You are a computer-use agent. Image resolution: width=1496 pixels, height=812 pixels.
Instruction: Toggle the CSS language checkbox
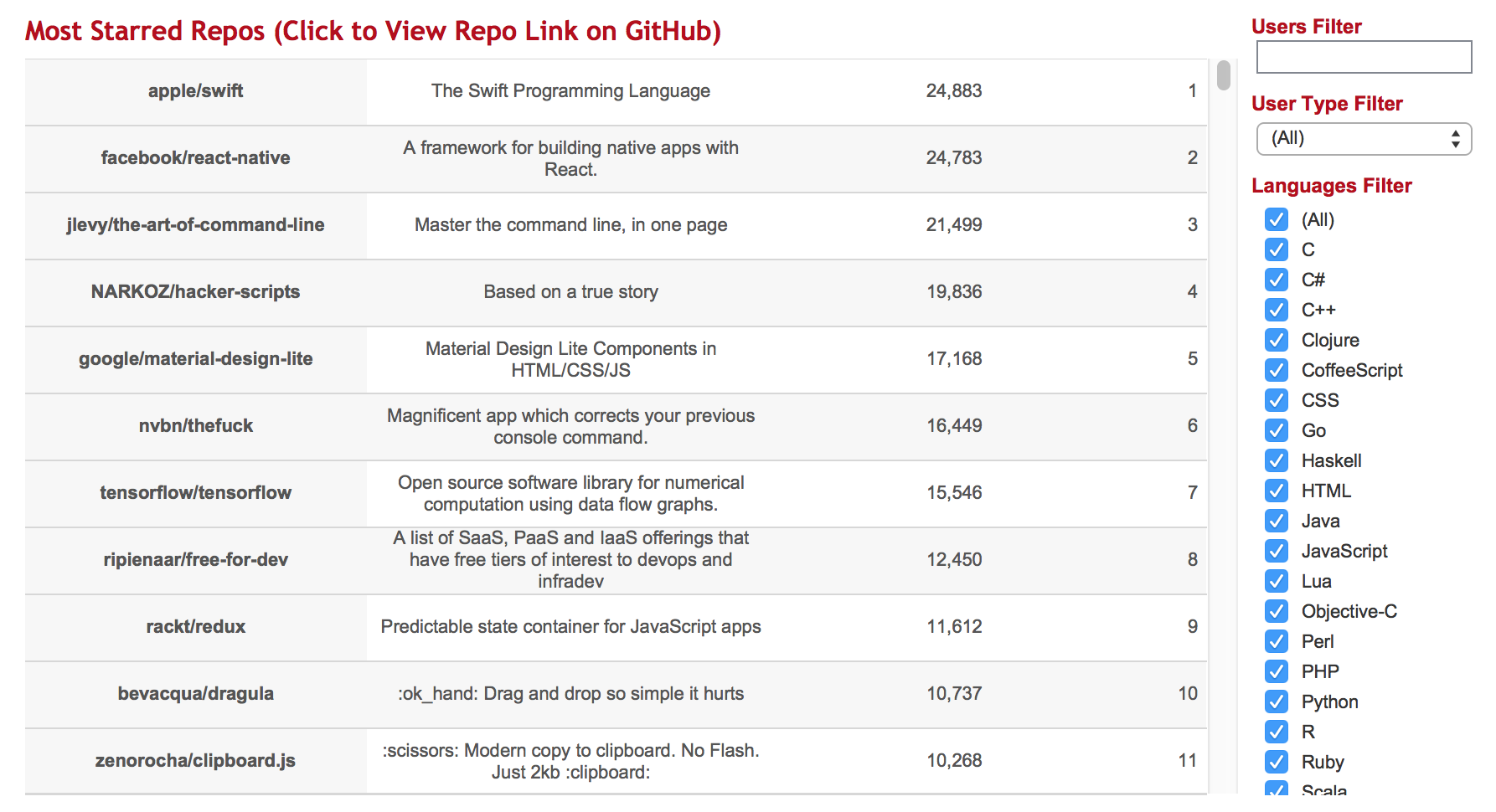[x=1277, y=400]
